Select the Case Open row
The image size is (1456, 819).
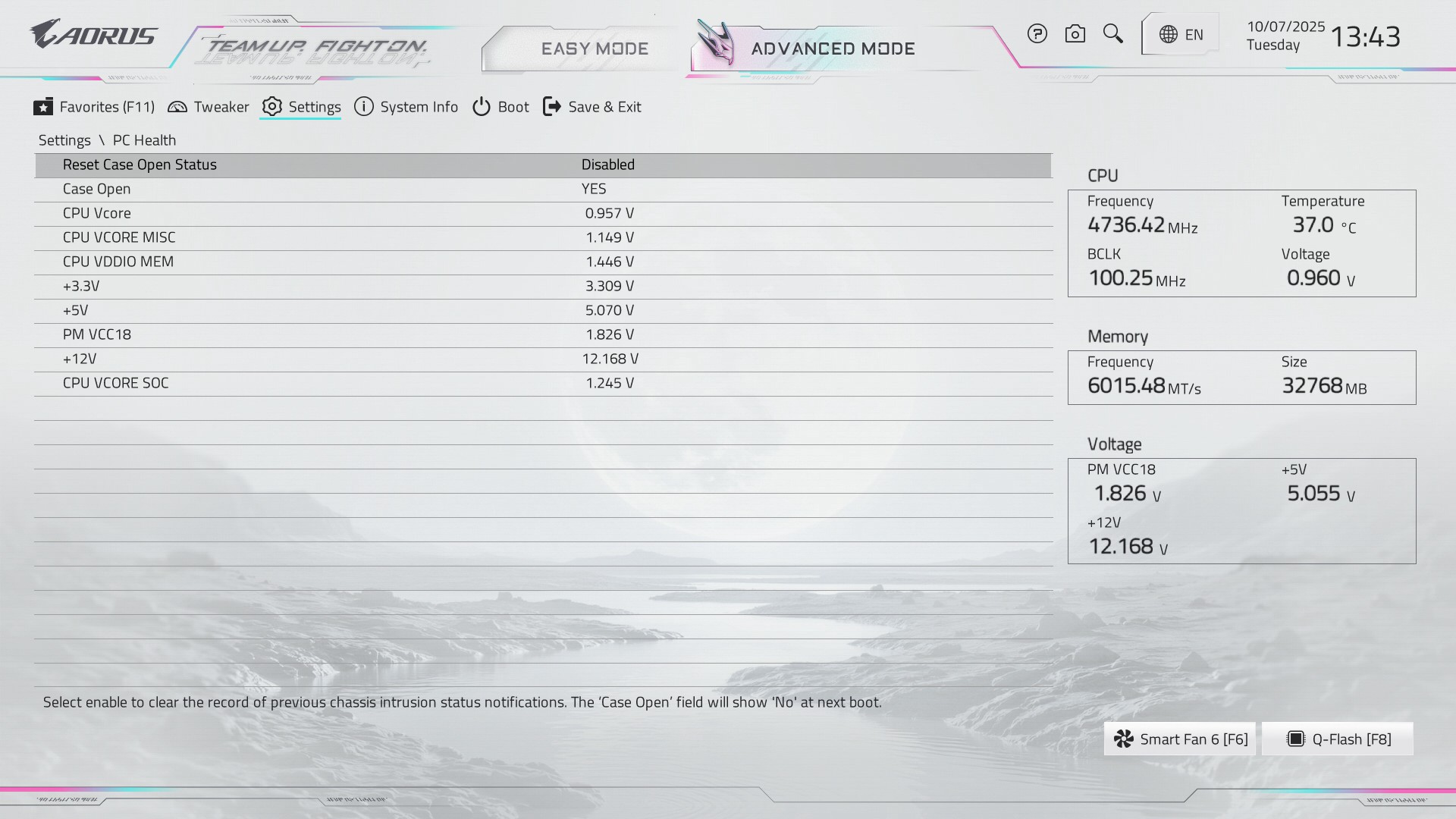[97, 189]
